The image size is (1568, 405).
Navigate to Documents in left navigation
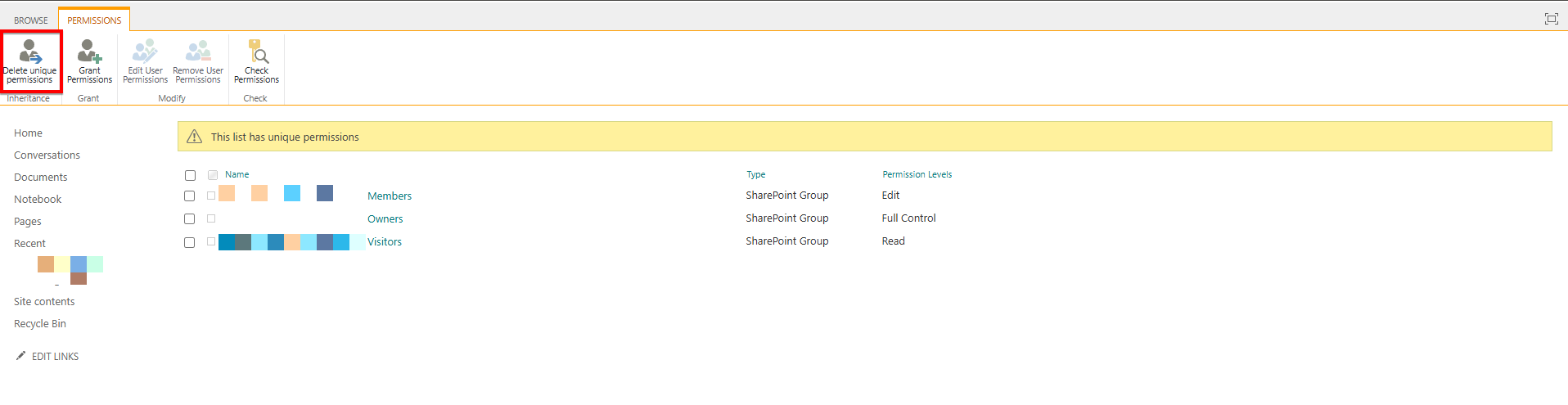[41, 178]
